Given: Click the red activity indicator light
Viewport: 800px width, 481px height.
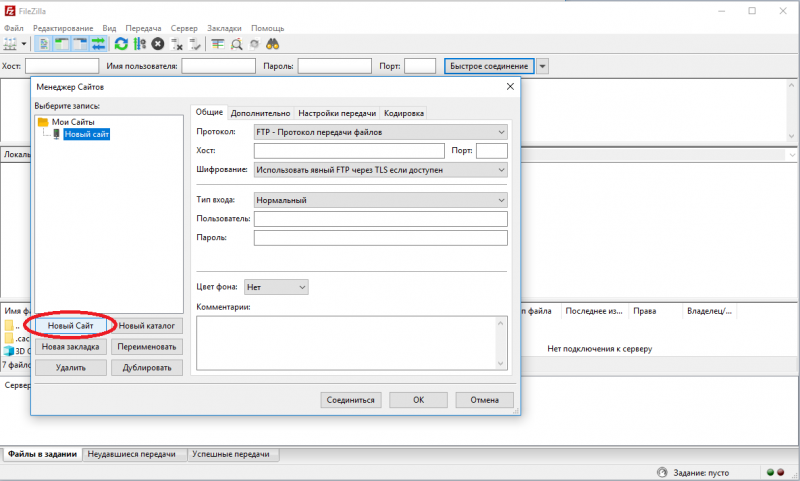Looking at the screenshot, I should click(780, 472).
